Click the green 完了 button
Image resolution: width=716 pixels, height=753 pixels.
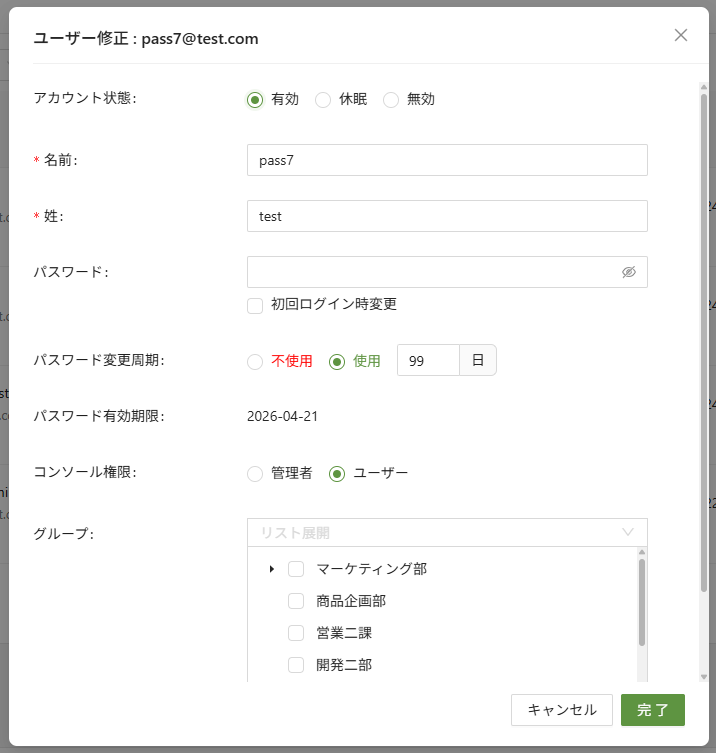(x=652, y=710)
